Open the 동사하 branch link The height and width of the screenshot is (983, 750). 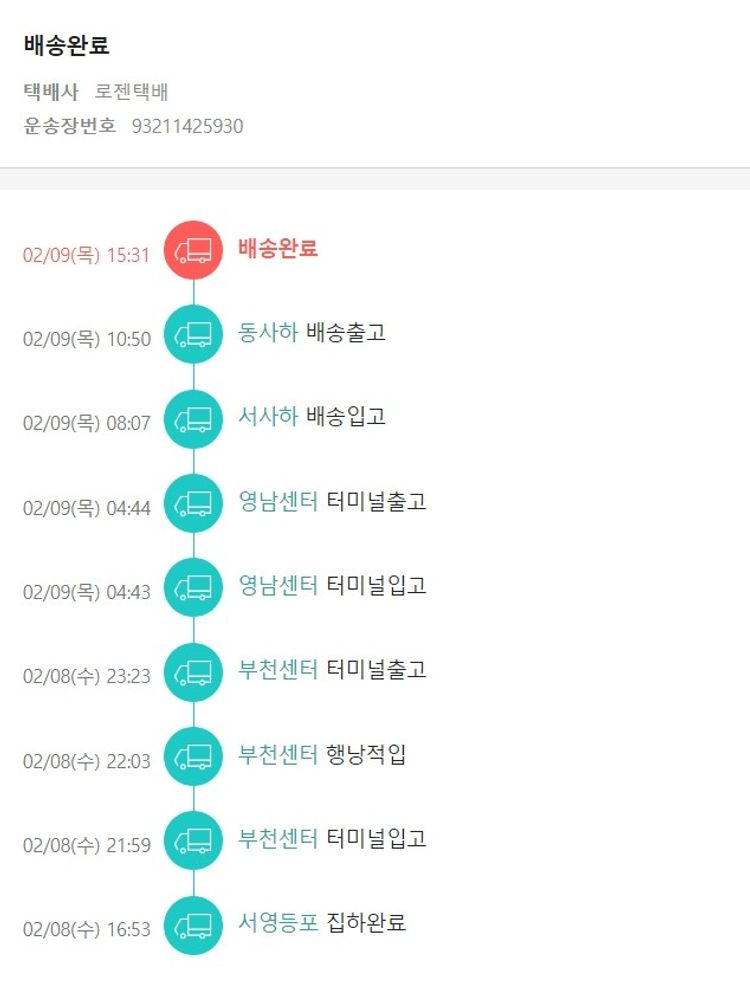268,333
